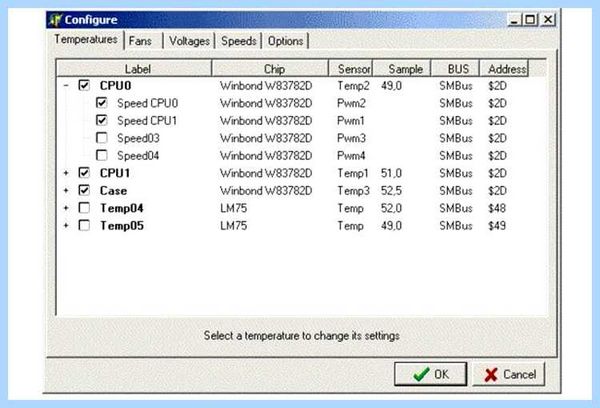Viewport: 600px width, 408px height.
Task: Click the red X icon on Cancel
Action: (x=491, y=375)
